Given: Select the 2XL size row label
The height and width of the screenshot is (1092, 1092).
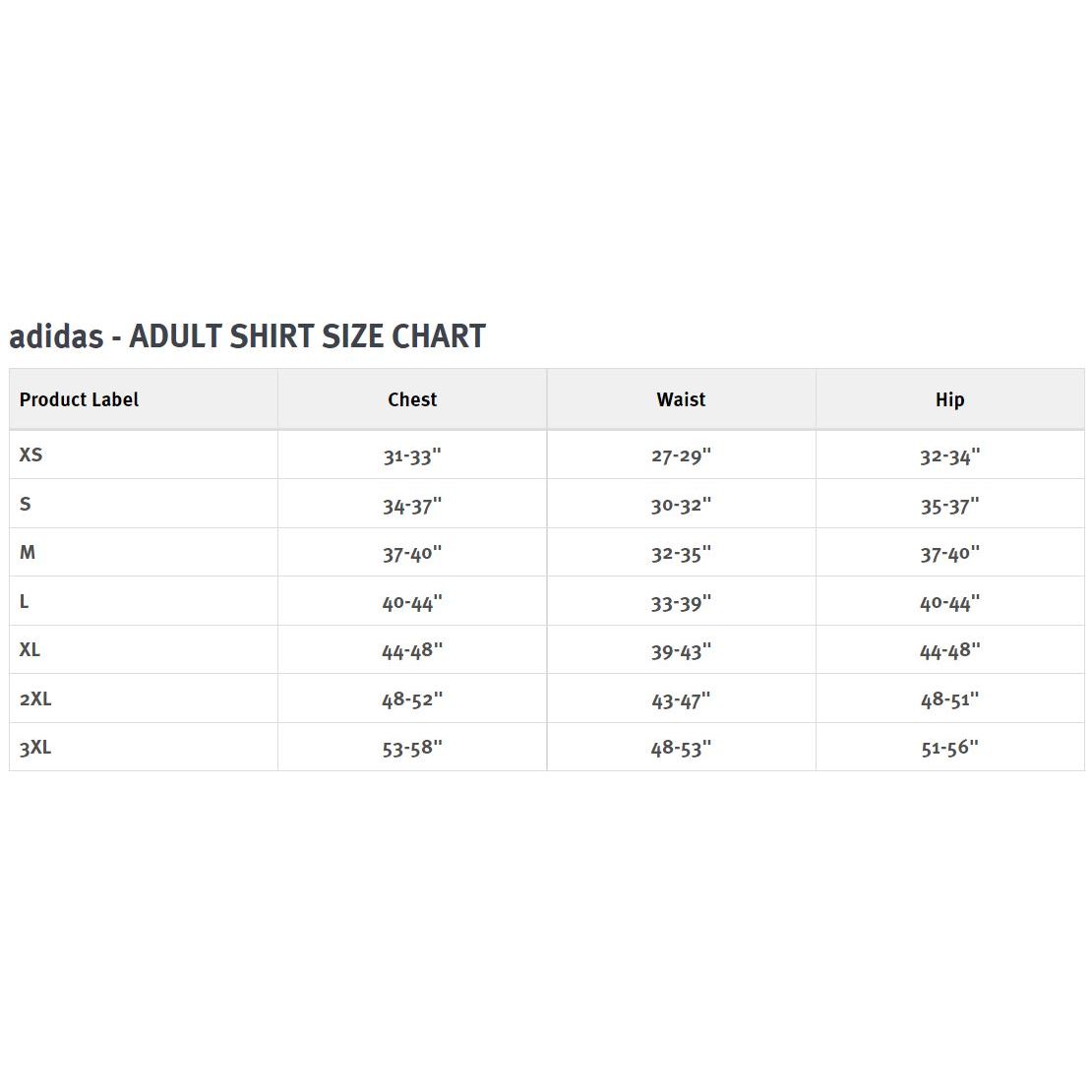Looking at the screenshot, I should [35, 699].
